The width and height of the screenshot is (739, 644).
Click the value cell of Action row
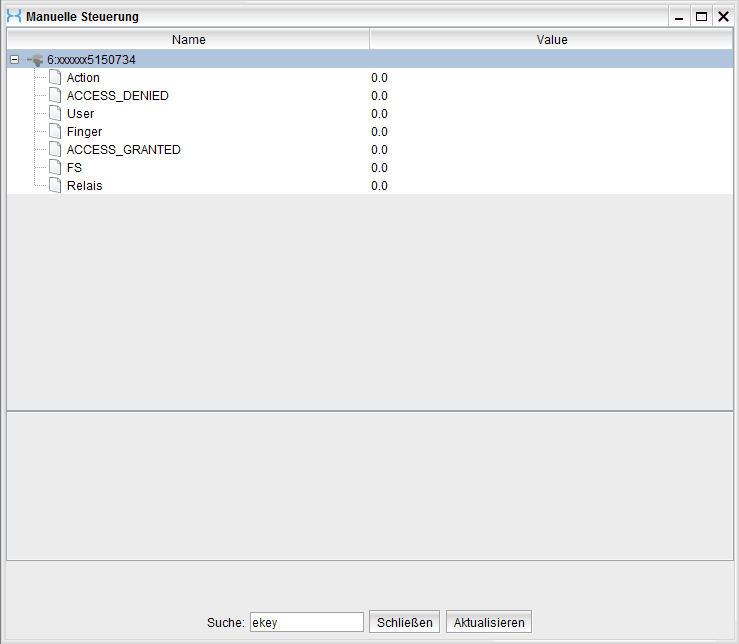[379, 78]
